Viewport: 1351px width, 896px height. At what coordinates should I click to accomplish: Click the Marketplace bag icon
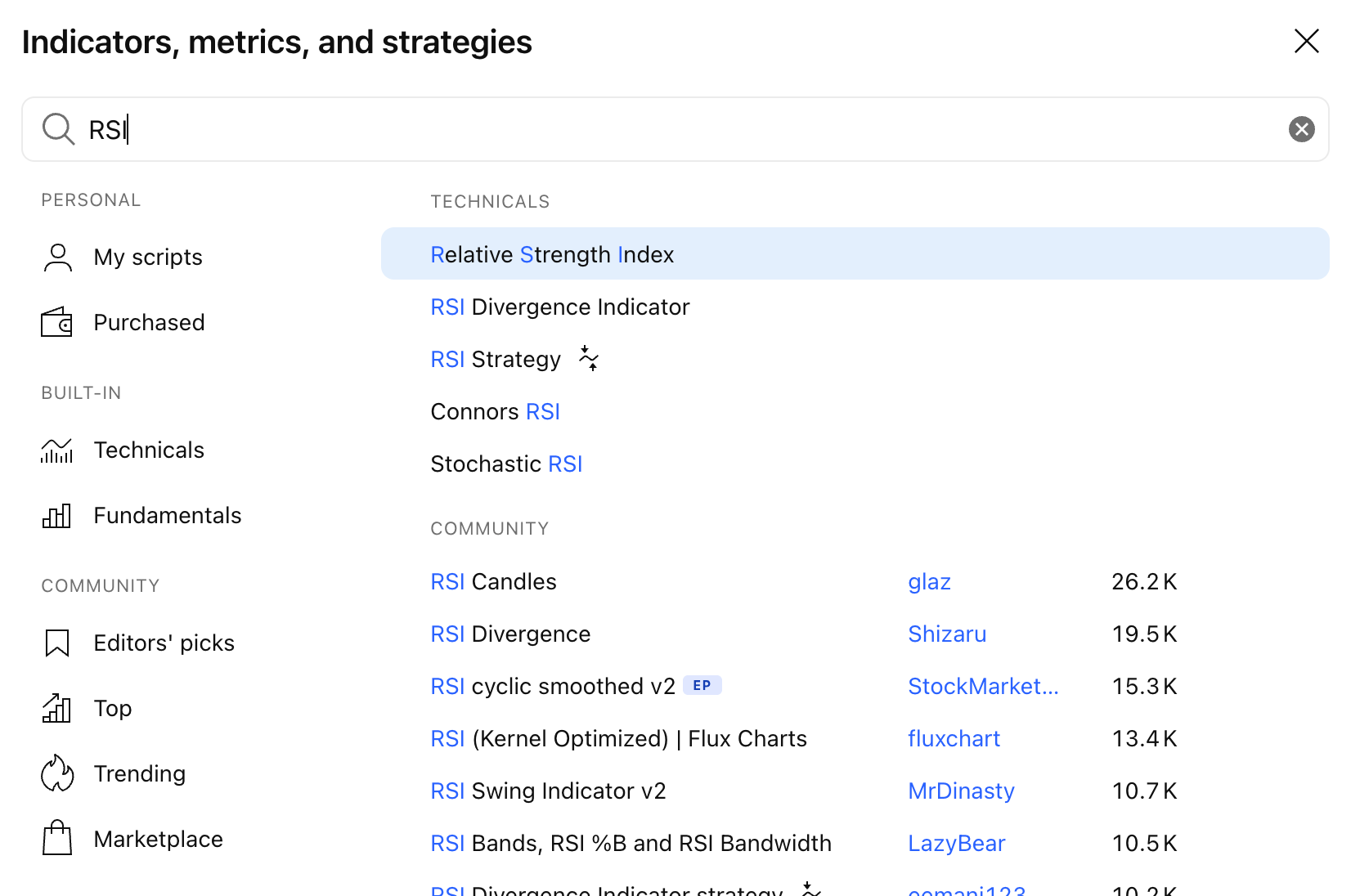pos(57,838)
